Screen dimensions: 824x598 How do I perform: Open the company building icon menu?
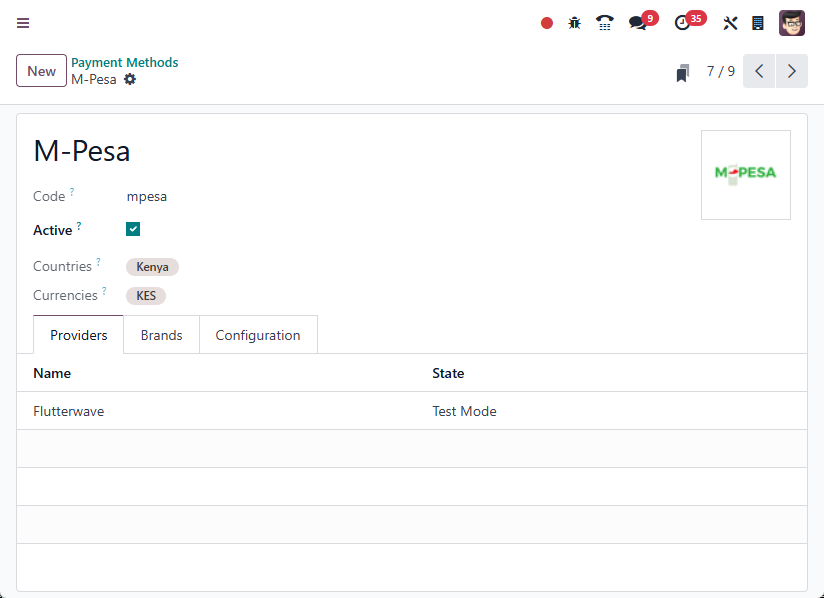[x=758, y=23]
